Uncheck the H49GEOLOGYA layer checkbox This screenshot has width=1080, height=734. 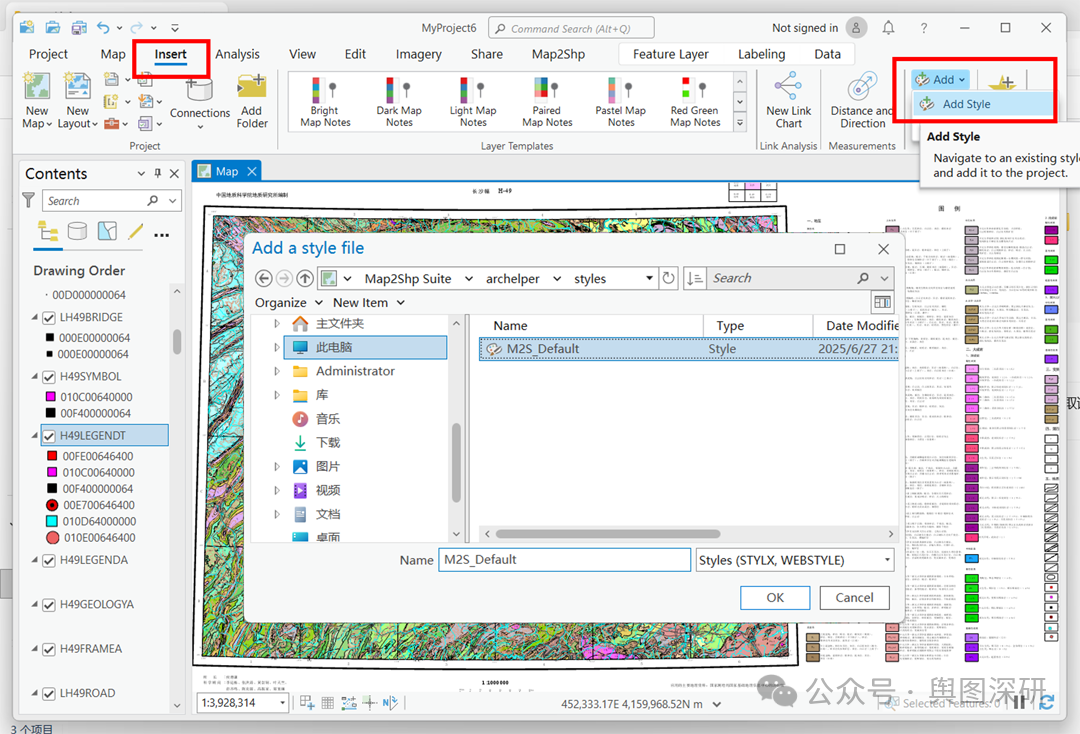coord(49,605)
